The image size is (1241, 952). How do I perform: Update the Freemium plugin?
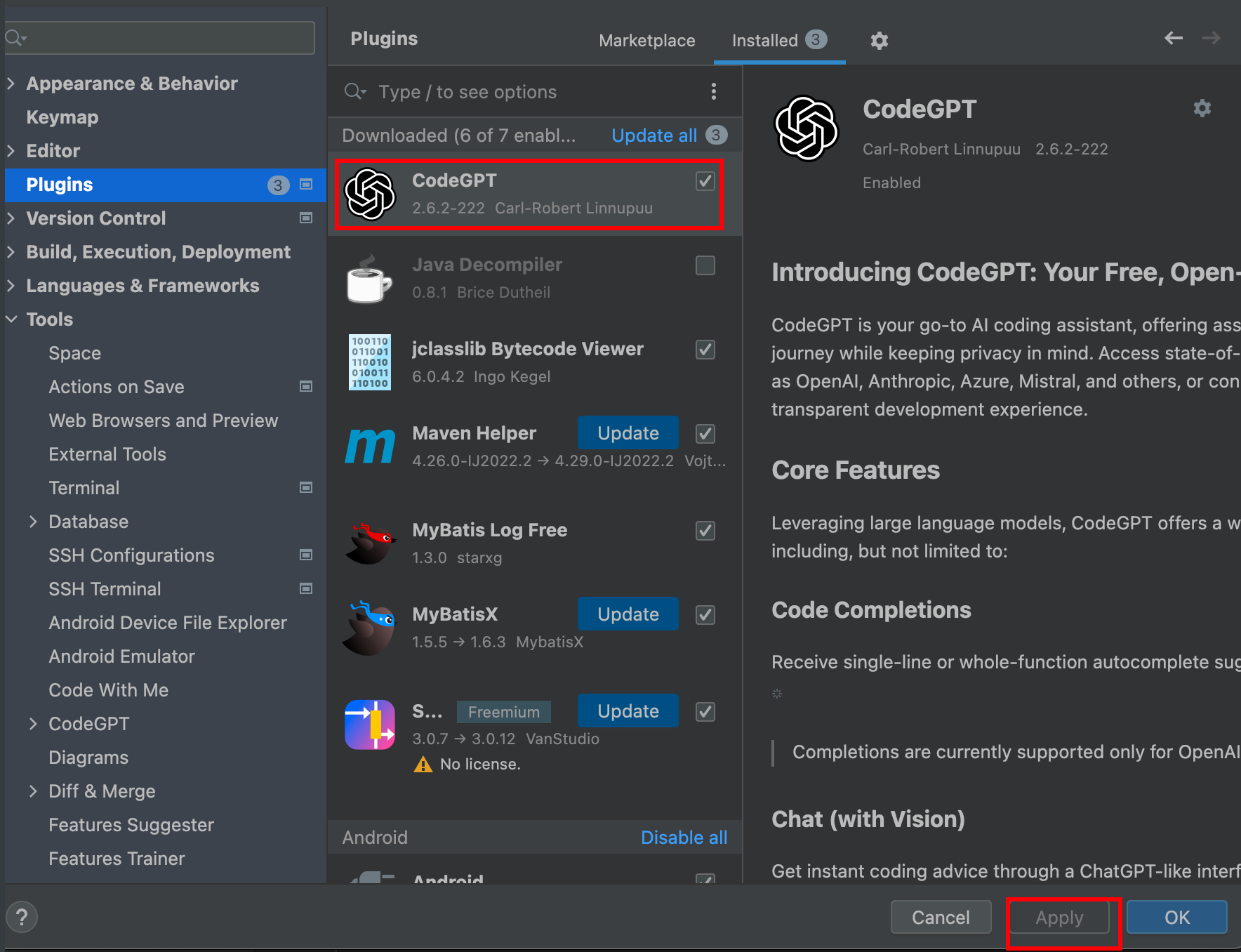[x=628, y=710]
